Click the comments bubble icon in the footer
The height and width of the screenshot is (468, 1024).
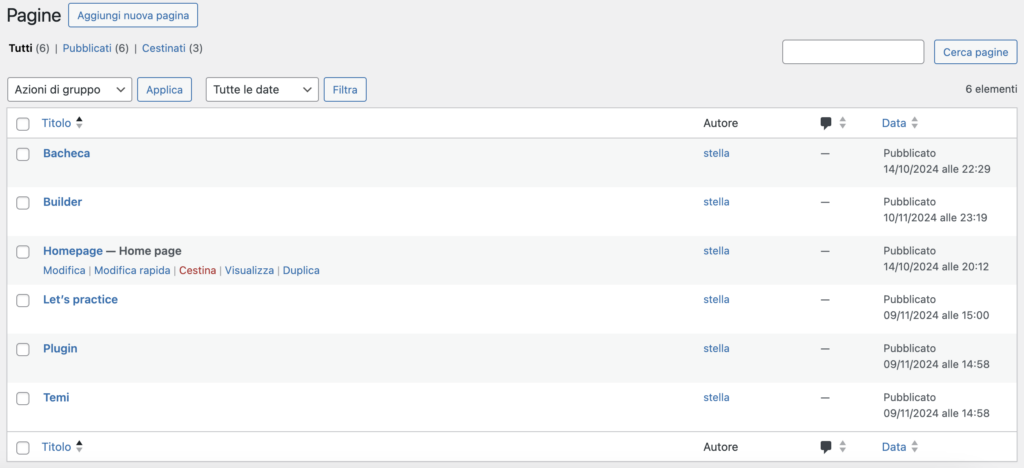point(825,447)
